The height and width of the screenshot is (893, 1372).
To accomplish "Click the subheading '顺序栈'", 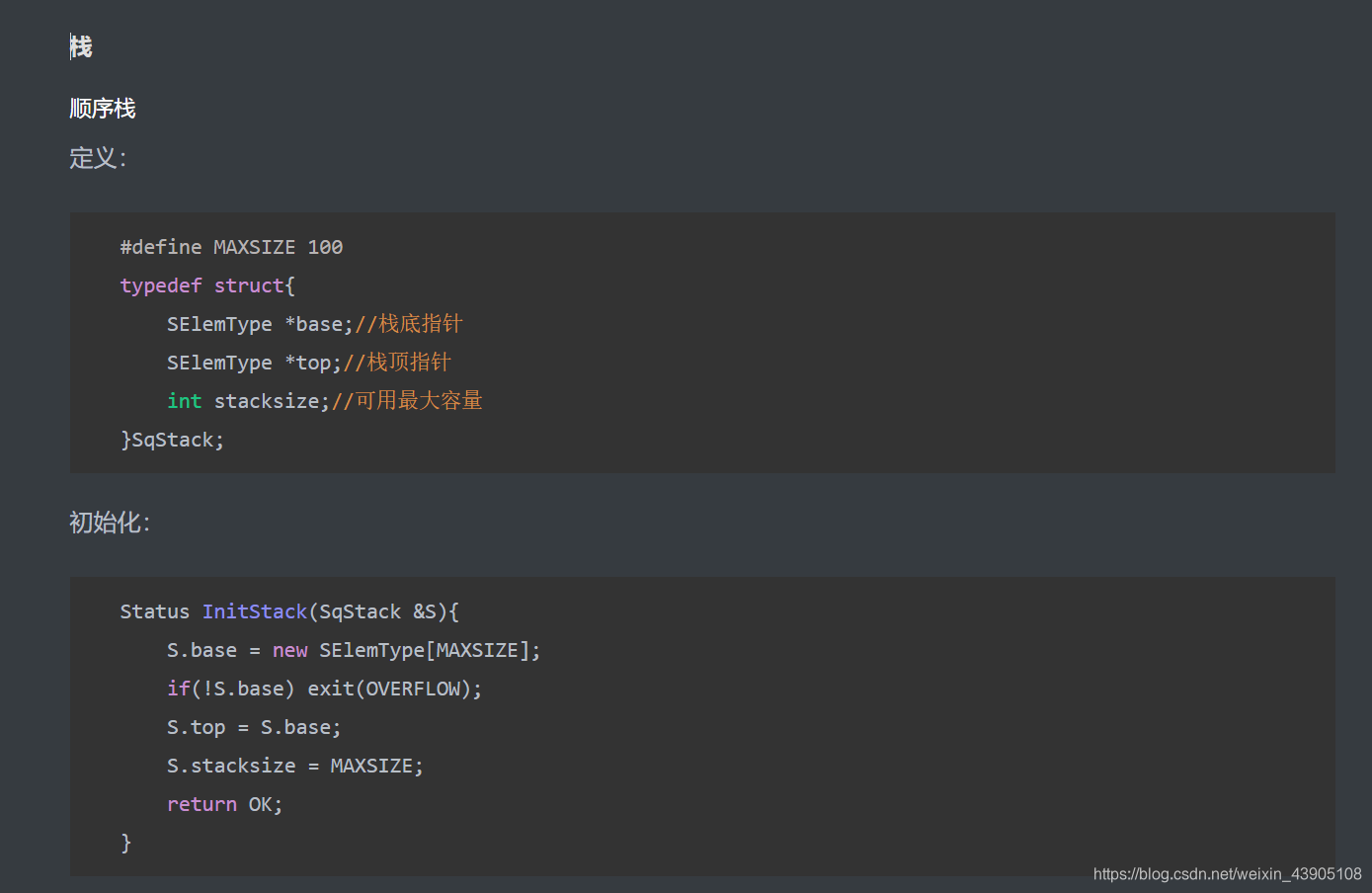I will (x=103, y=109).
